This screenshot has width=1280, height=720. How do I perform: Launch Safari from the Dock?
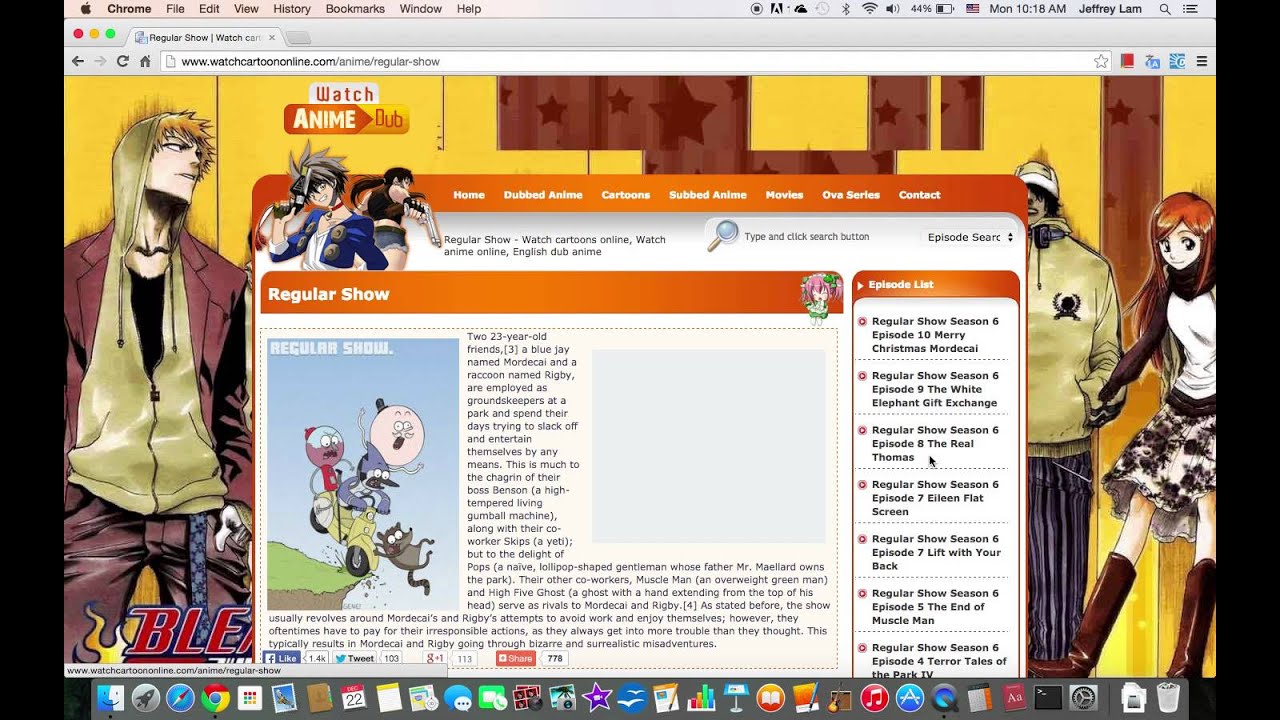180,698
